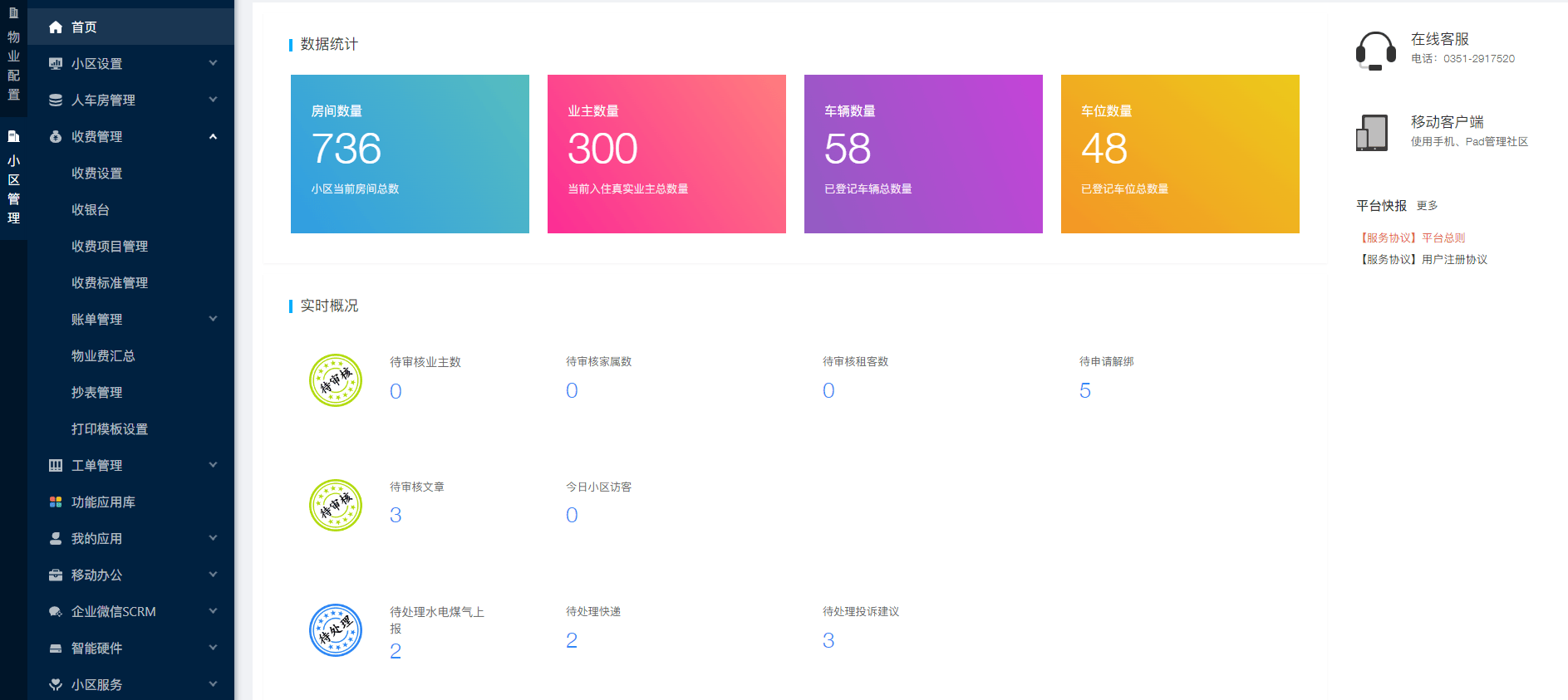Collapse the 收费管理 menu section
Viewport: 1568px width, 700px height.
coord(213,137)
